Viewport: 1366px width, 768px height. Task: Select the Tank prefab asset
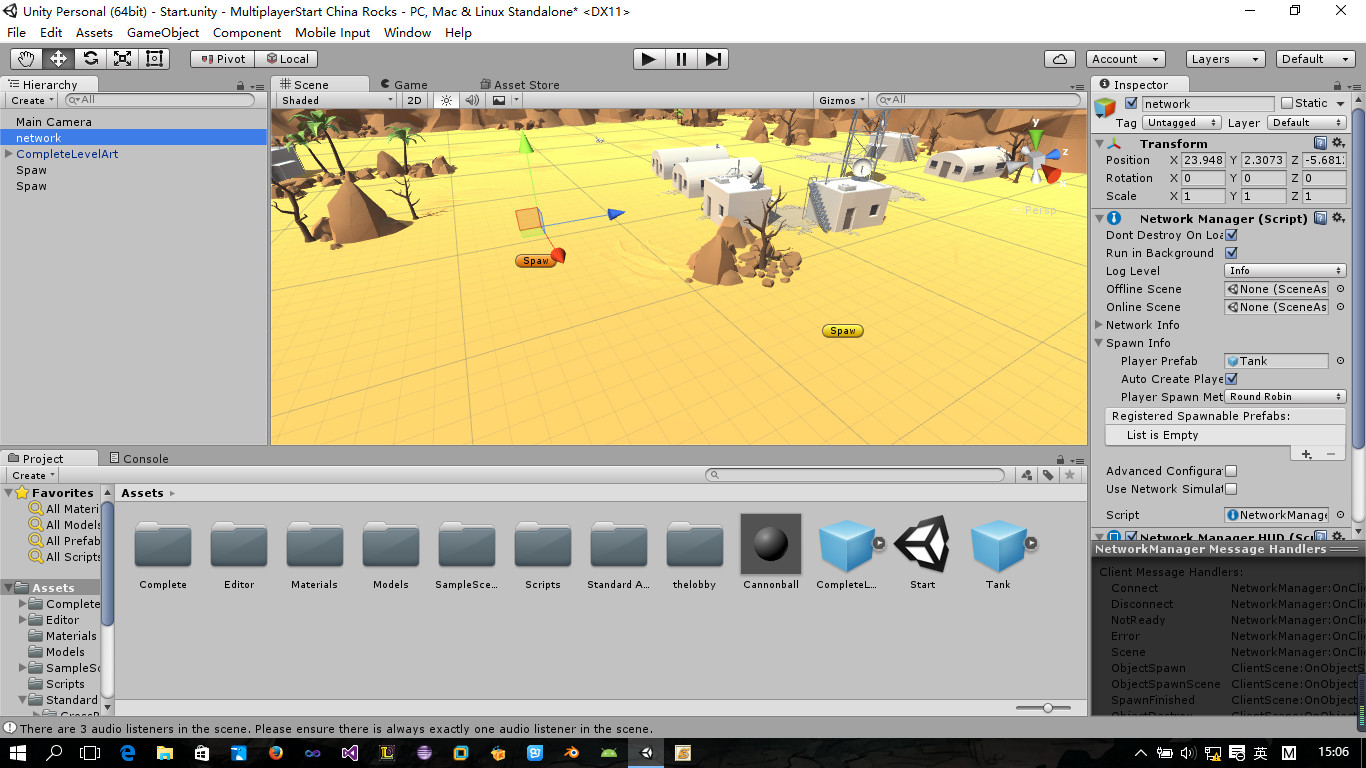click(x=998, y=553)
